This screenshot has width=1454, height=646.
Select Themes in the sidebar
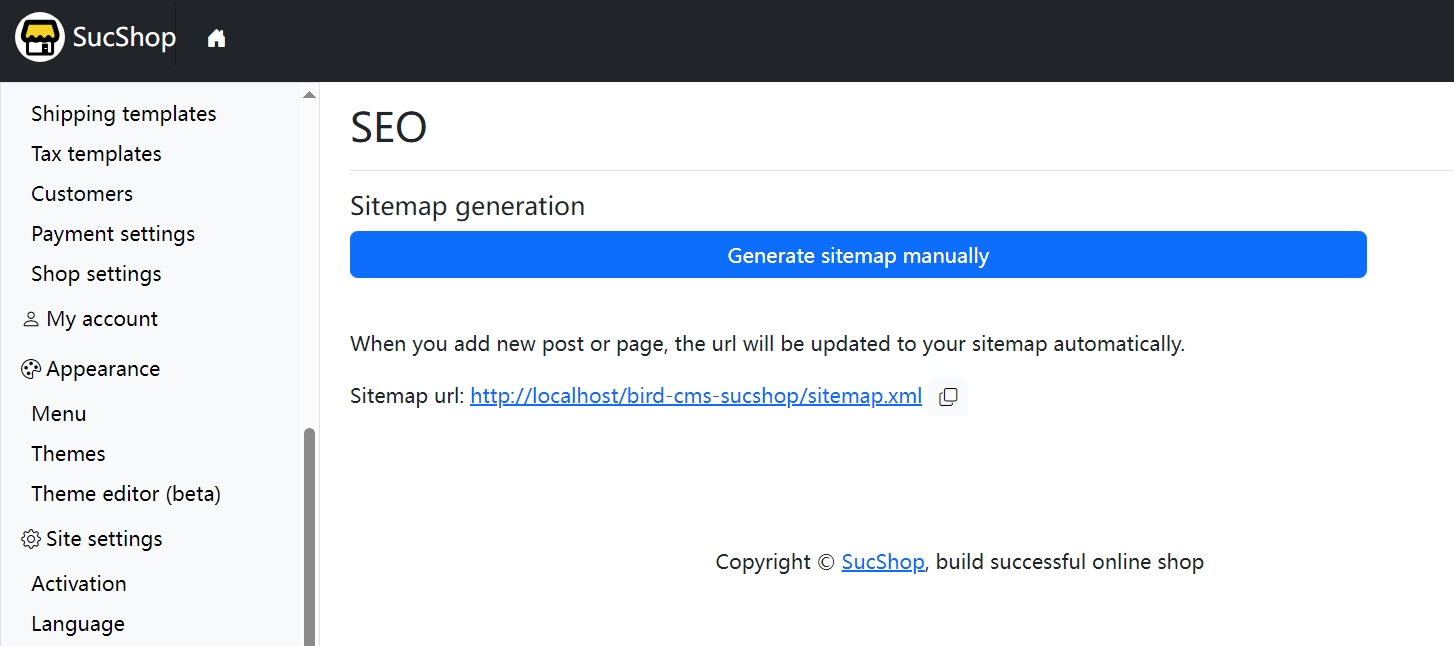click(x=68, y=454)
